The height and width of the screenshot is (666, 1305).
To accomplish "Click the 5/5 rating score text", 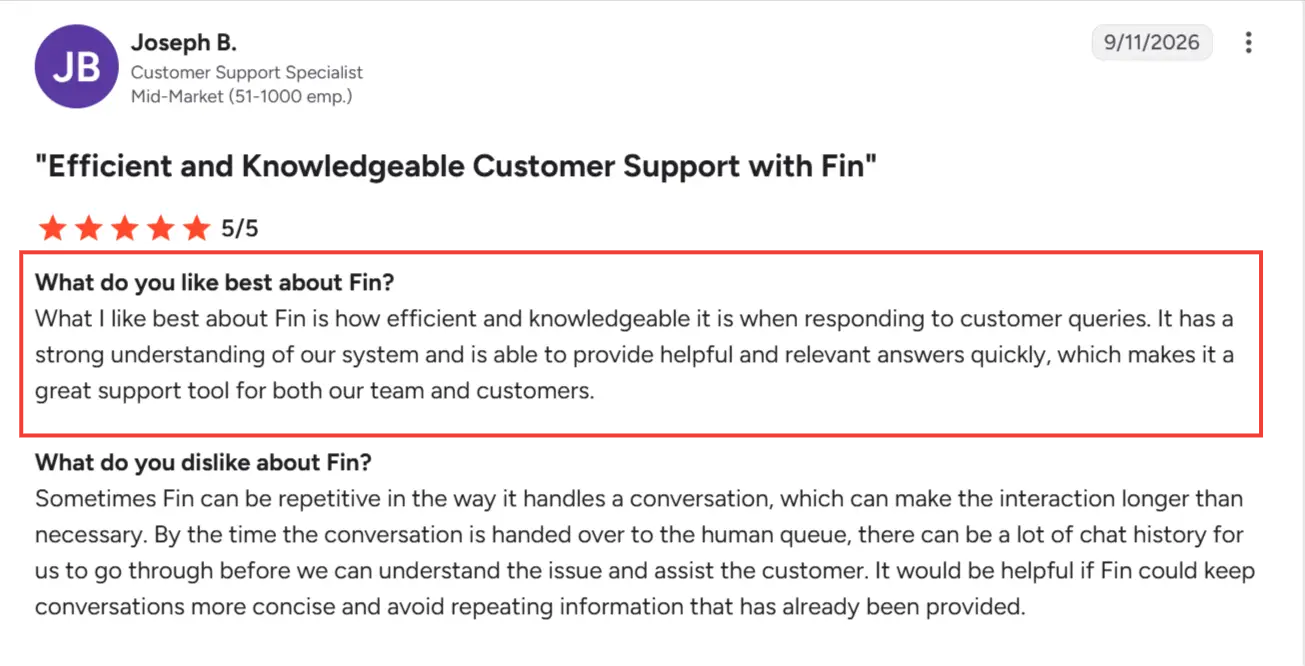I will pyautogui.click(x=239, y=229).
